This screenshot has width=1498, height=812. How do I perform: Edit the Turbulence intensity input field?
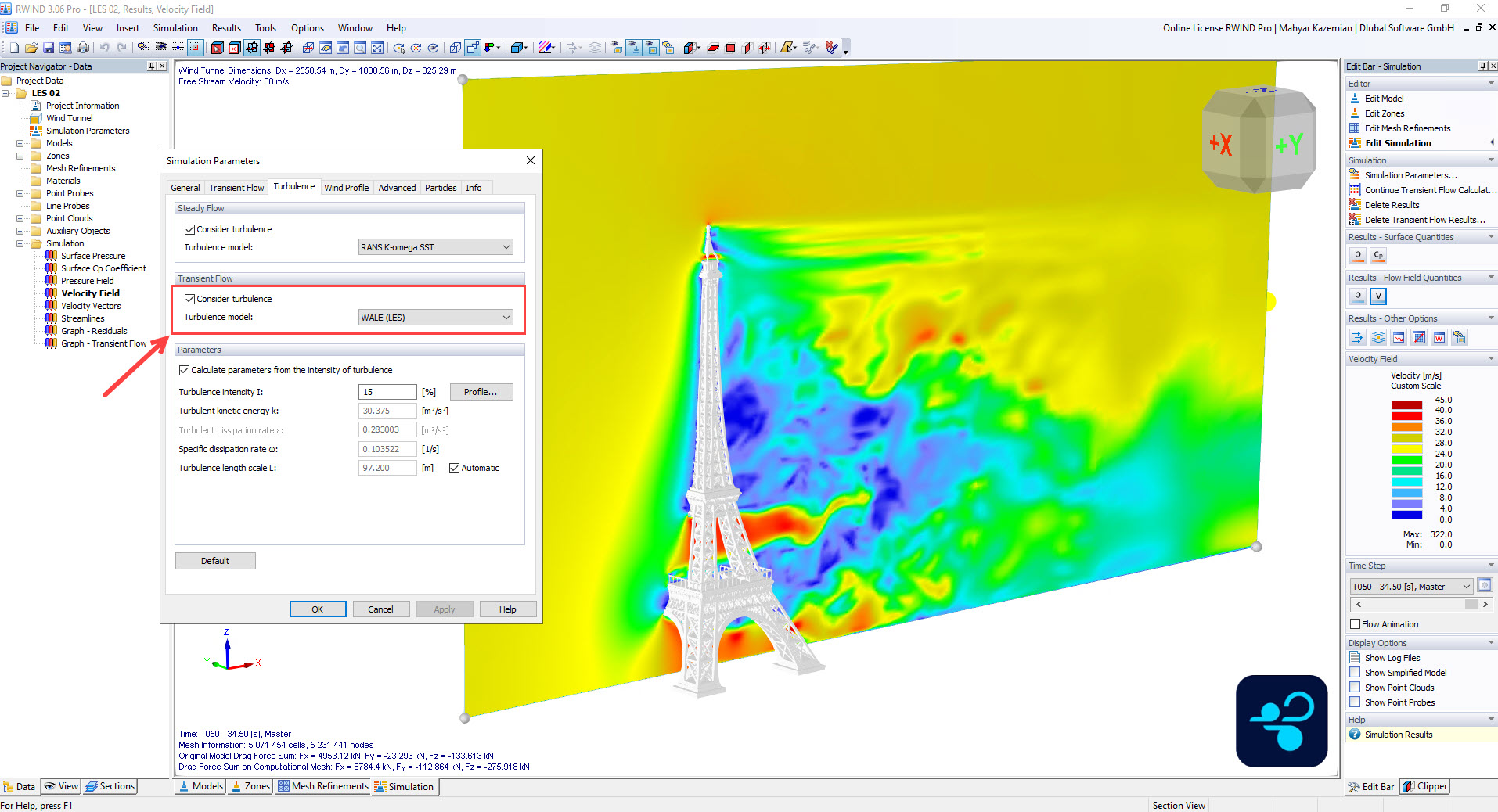click(x=387, y=391)
